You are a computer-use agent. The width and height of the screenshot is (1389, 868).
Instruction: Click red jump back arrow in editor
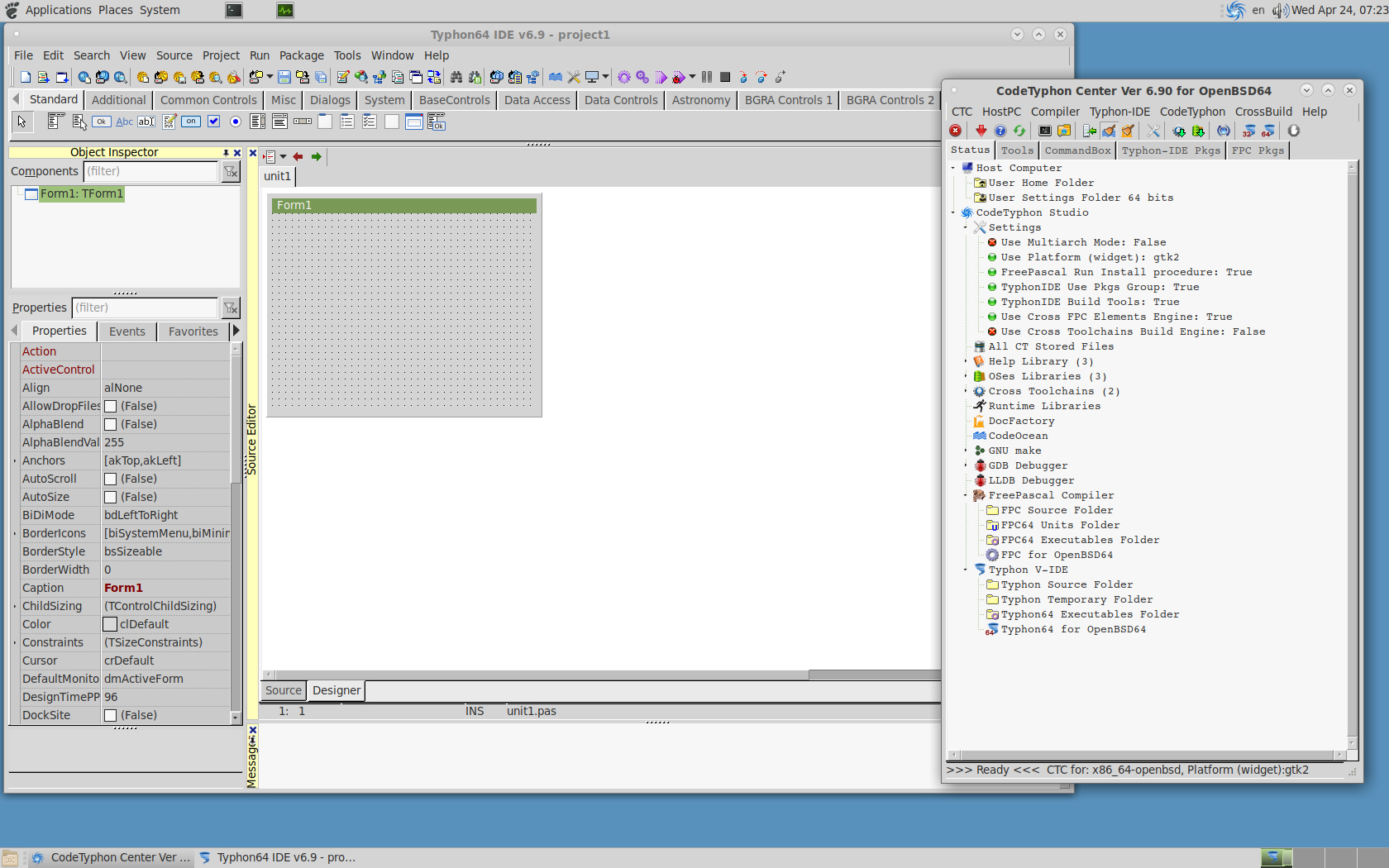click(x=298, y=156)
